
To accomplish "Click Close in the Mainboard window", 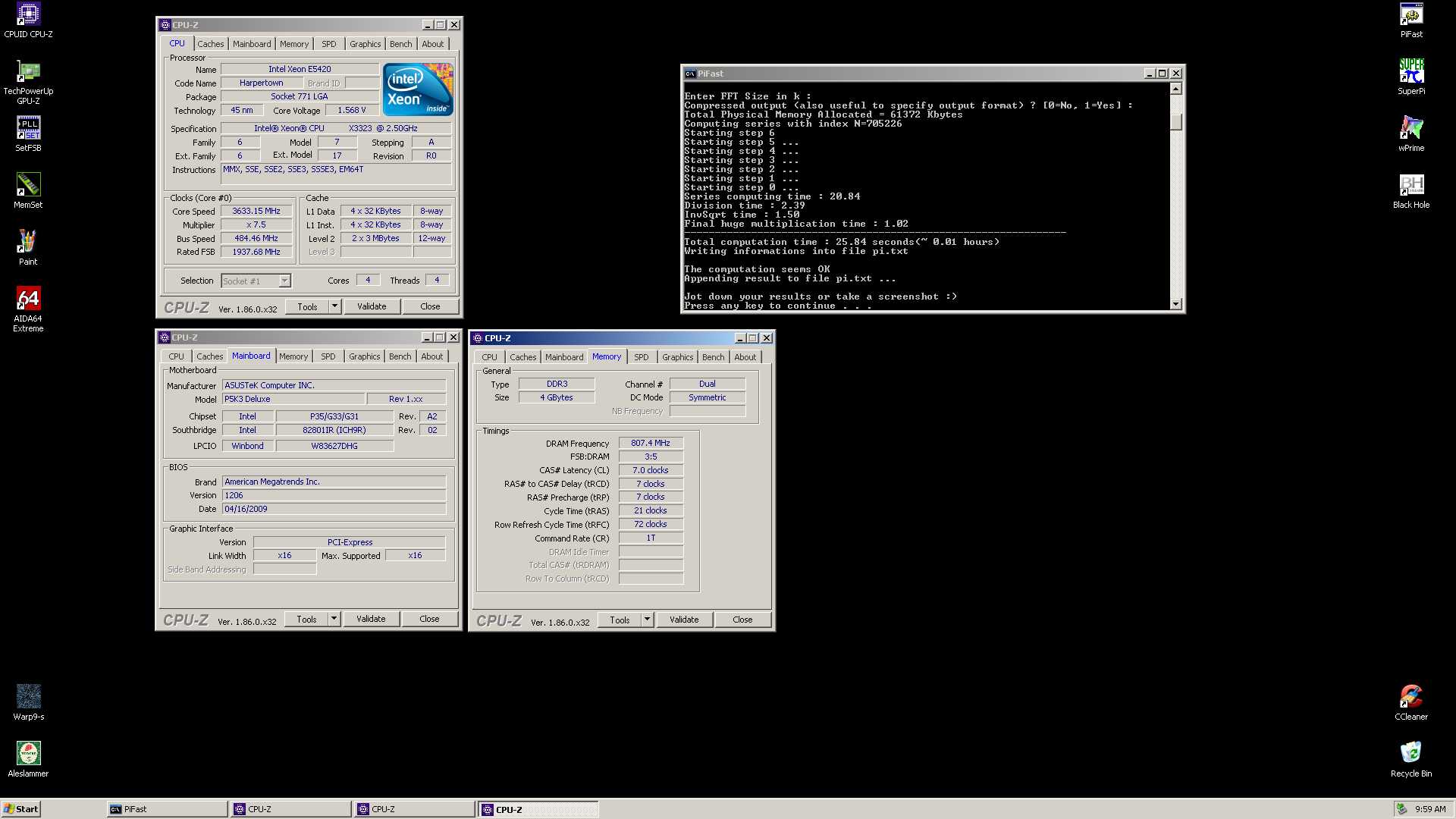I will 429,619.
